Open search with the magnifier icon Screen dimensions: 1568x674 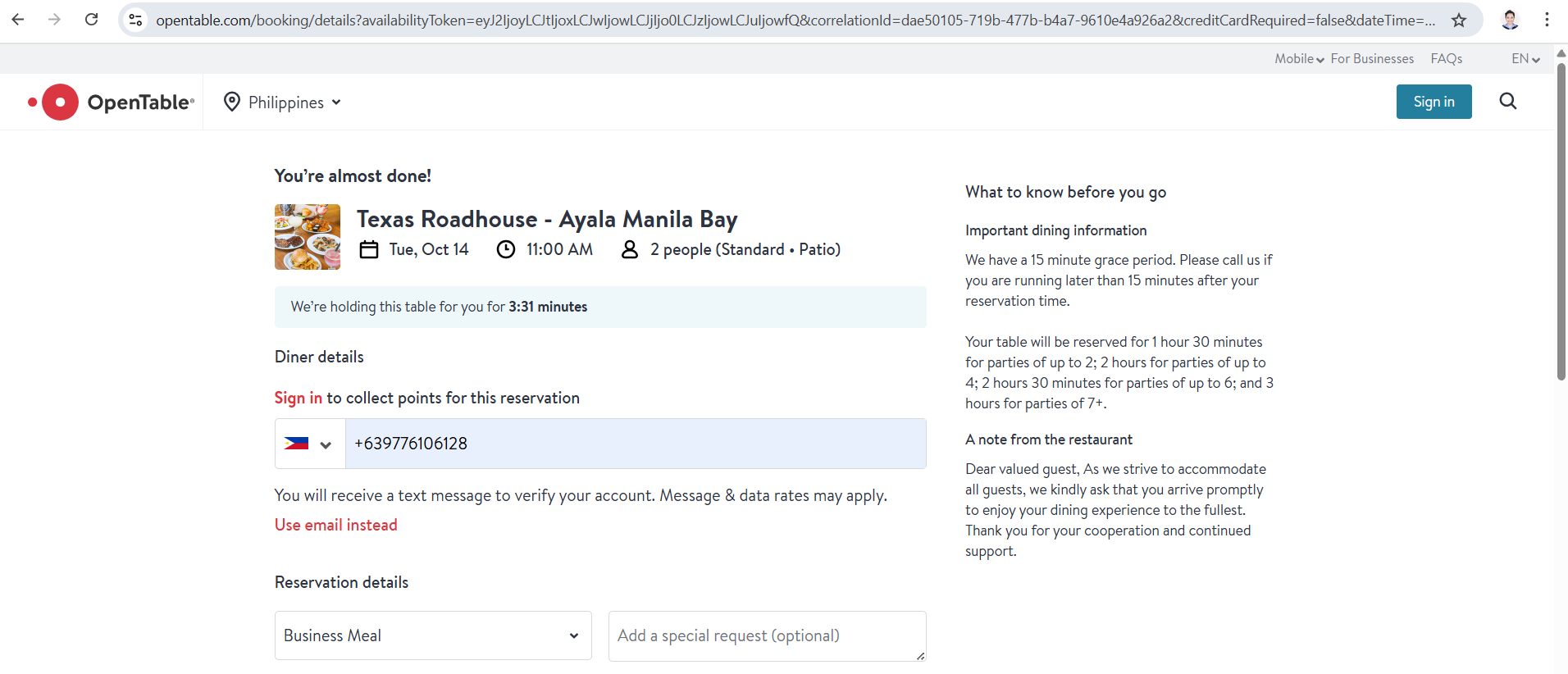tap(1508, 101)
